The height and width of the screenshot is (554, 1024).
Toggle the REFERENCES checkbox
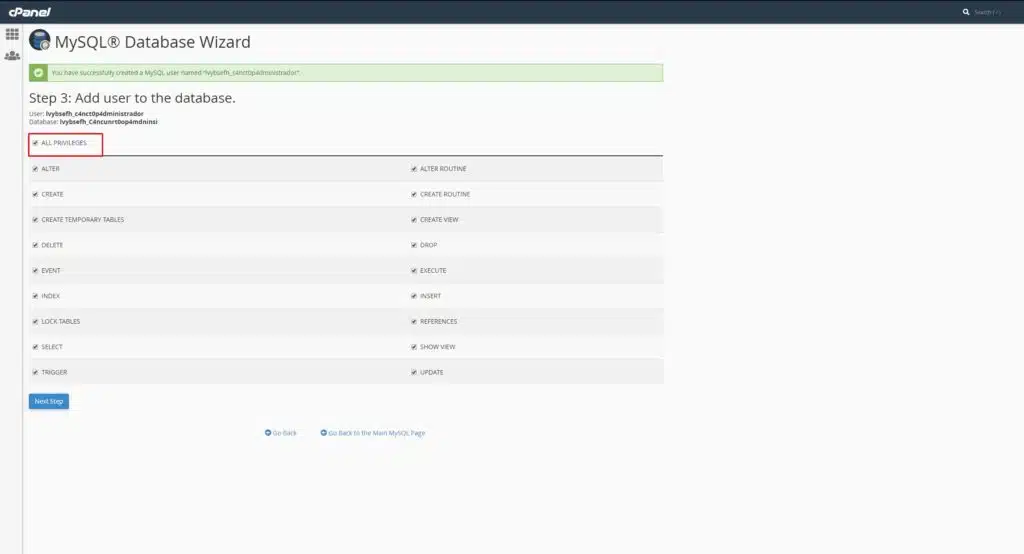tap(414, 321)
